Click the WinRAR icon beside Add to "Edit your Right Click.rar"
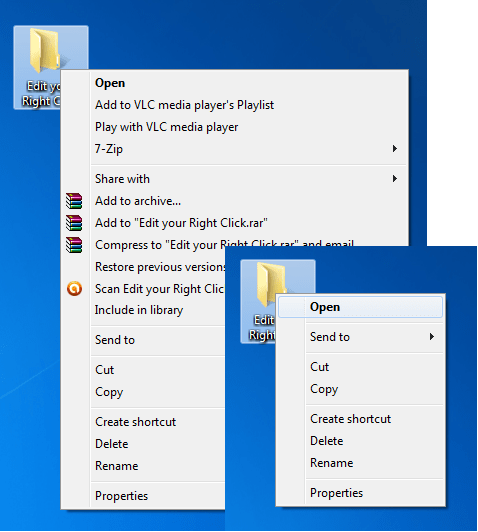Image resolution: width=478 pixels, height=532 pixels. click(74, 223)
